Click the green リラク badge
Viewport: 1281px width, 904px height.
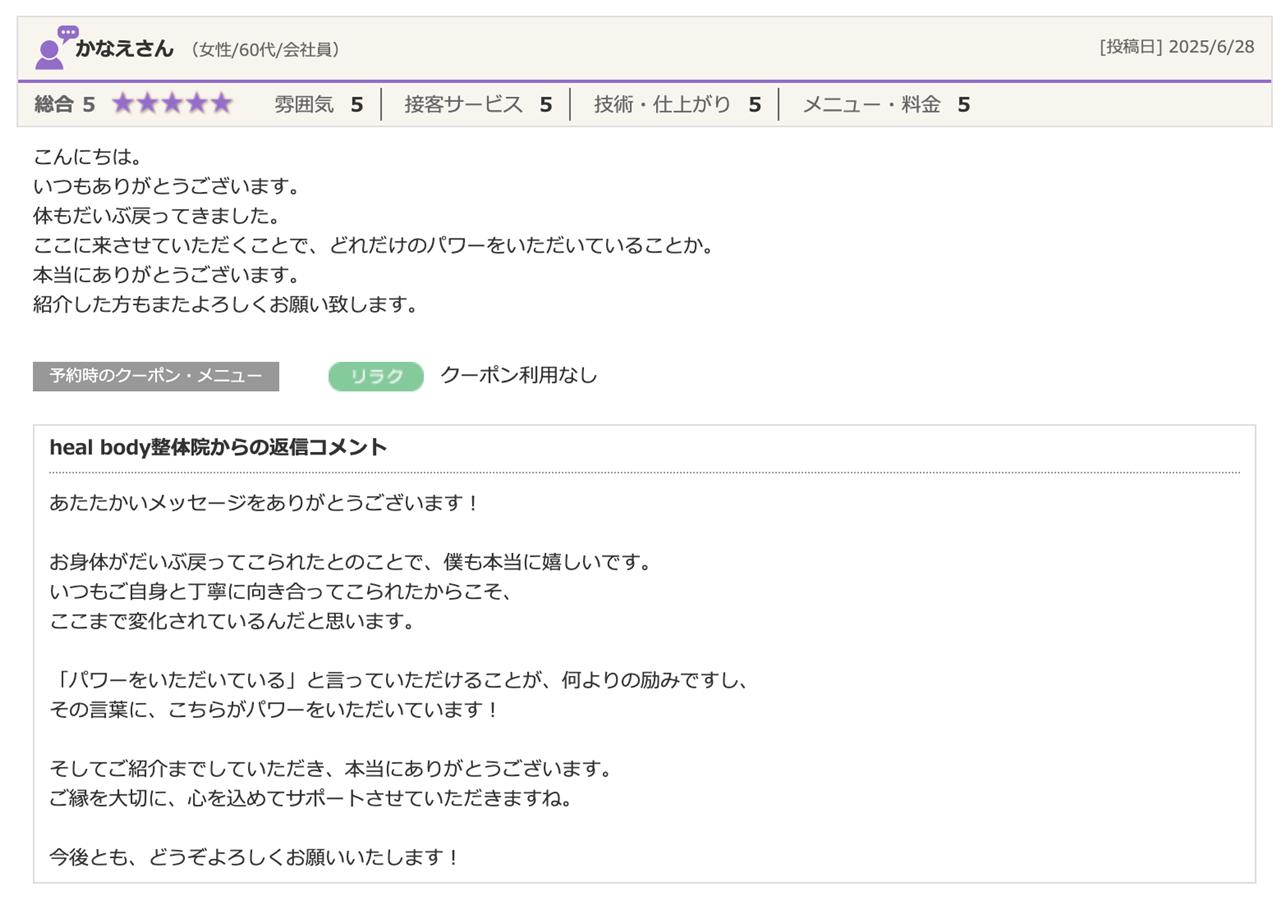point(376,376)
